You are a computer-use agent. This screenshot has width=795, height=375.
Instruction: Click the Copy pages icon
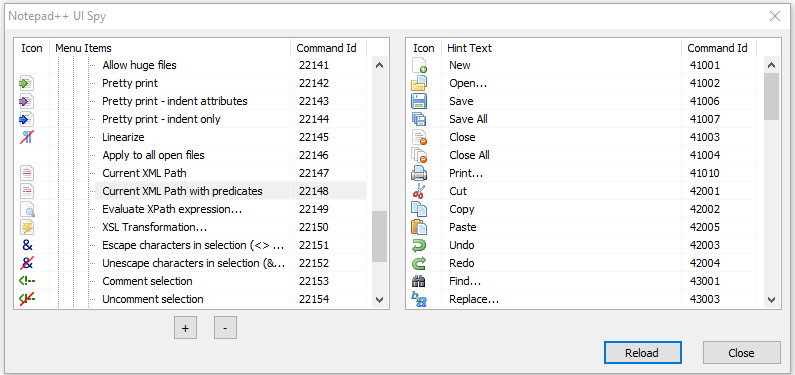pos(419,209)
